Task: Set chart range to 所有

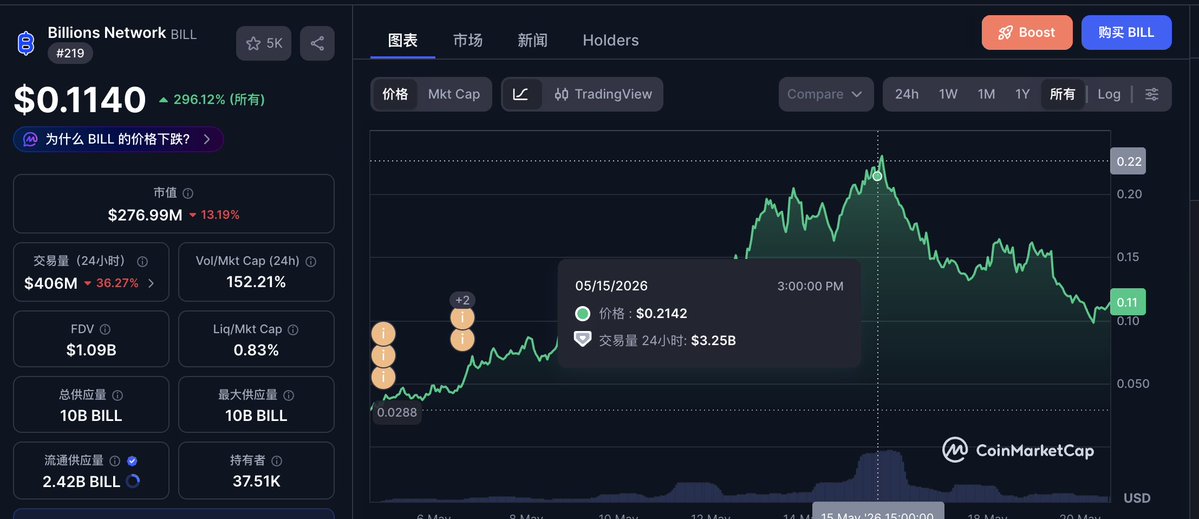Action: pos(1062,94)
